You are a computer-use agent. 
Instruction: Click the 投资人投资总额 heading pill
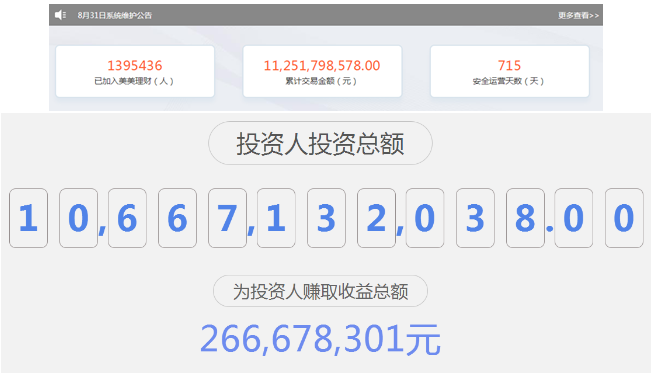tap(320, 143)
